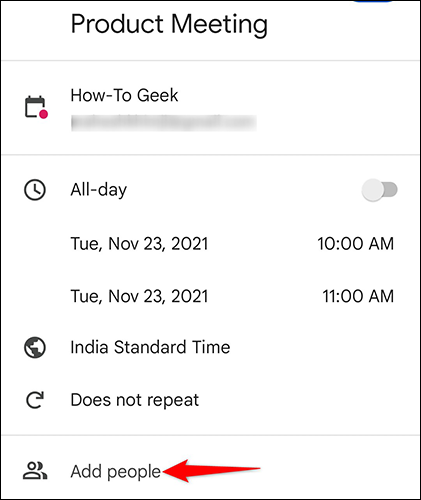Click the repeat arrow icon
Screen dimensions: 421x500
(x=35, y=400)
